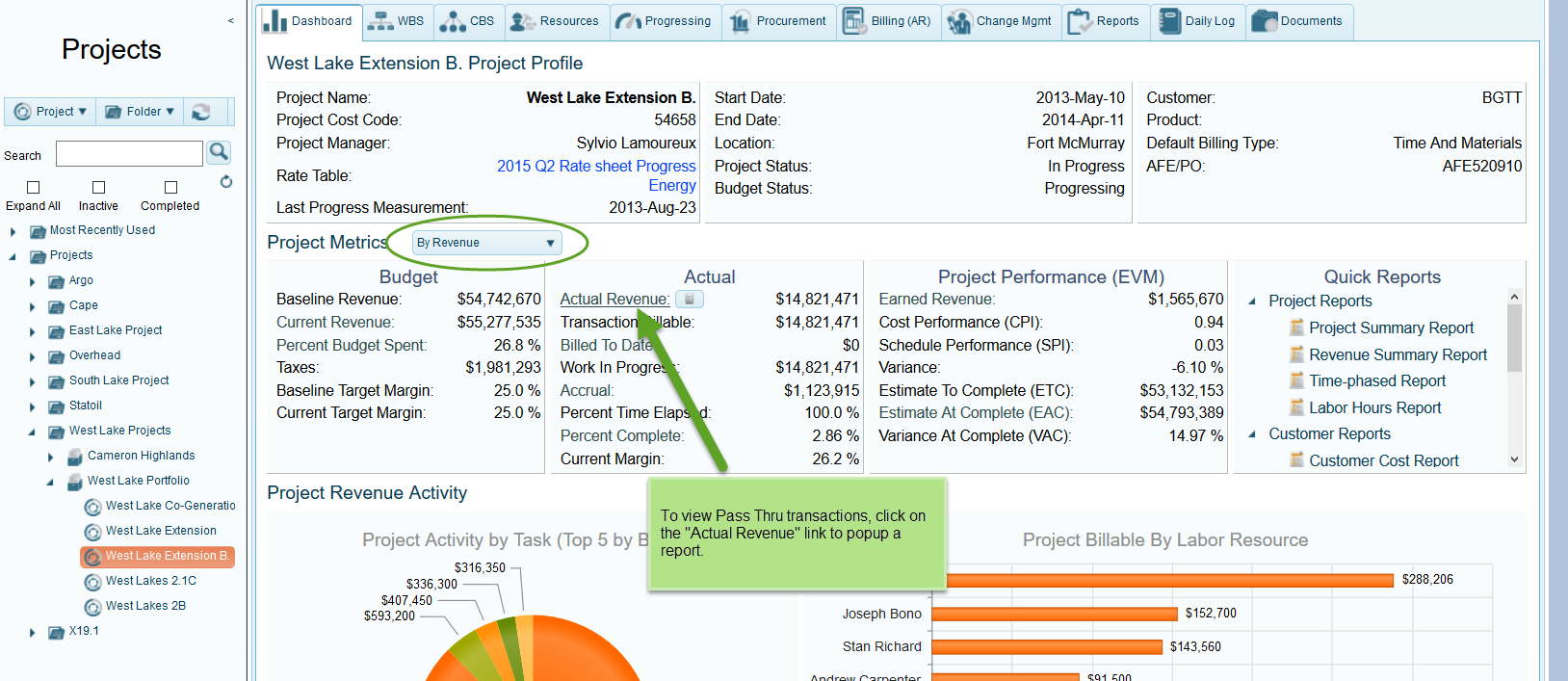Viewport: 1568px width, 681px height.
Task: Collapse the West Lake Projects arrow
Action: pos(32,432)
